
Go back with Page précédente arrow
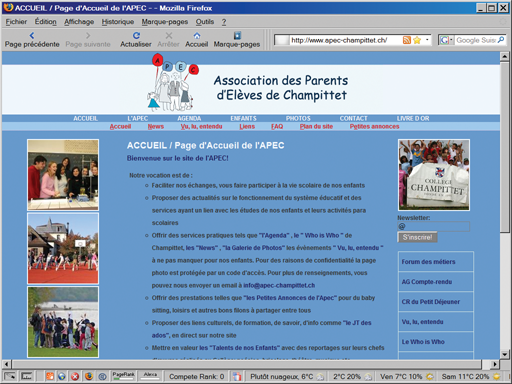[32, 35]
